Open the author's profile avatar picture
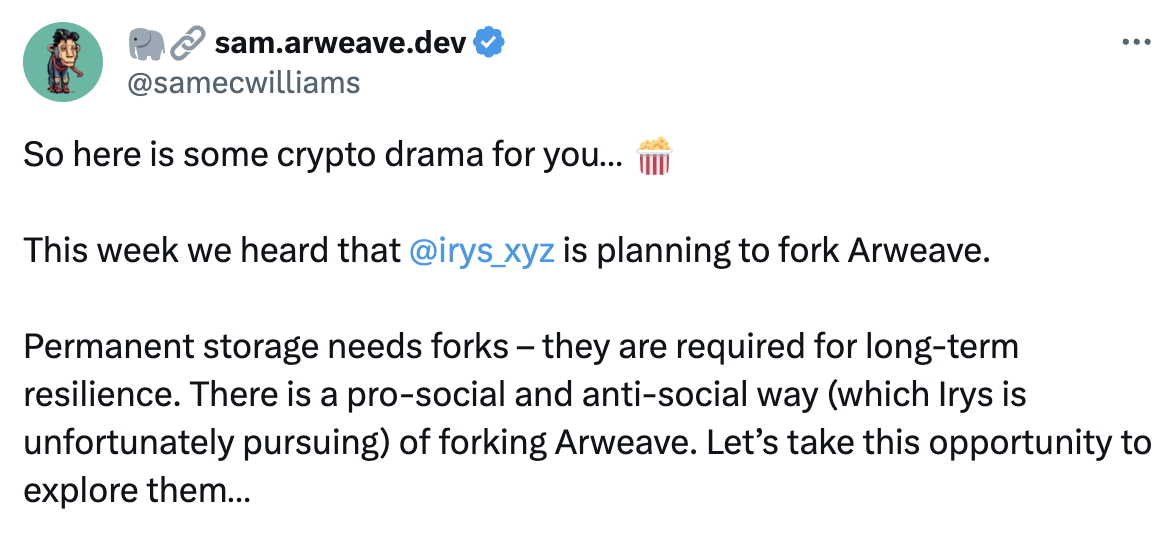The width and height of the screenshot is (1160, 546). coord(63,62)
